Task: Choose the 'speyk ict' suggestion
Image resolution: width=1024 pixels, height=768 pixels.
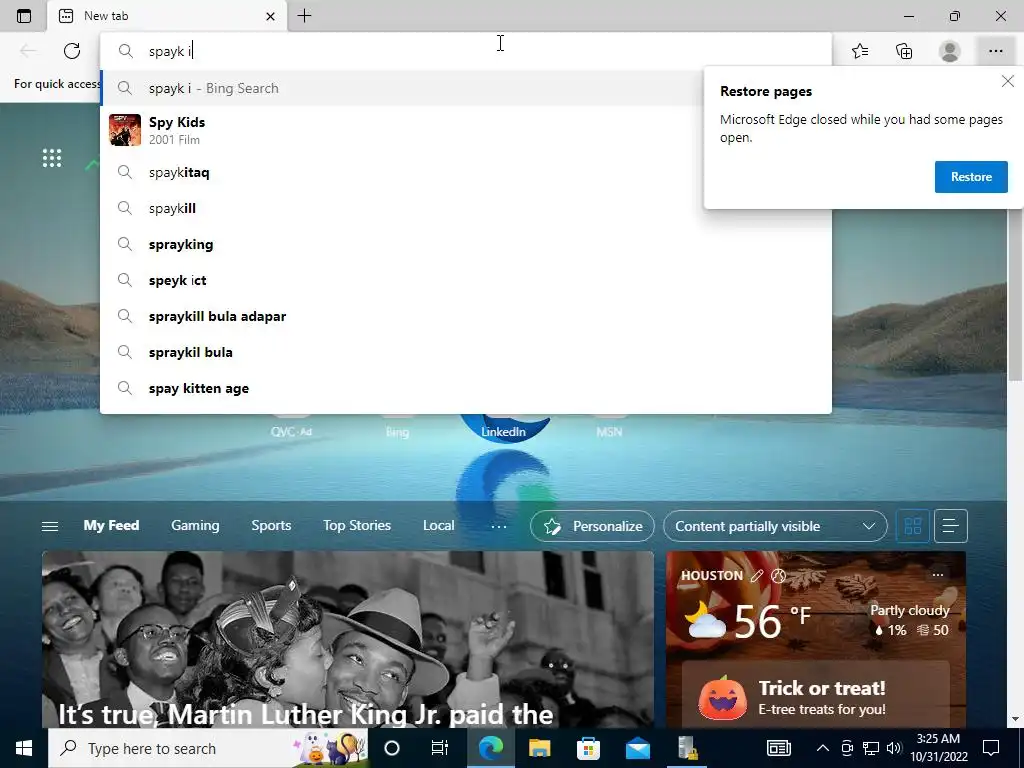Action: [x=466, y=280]
